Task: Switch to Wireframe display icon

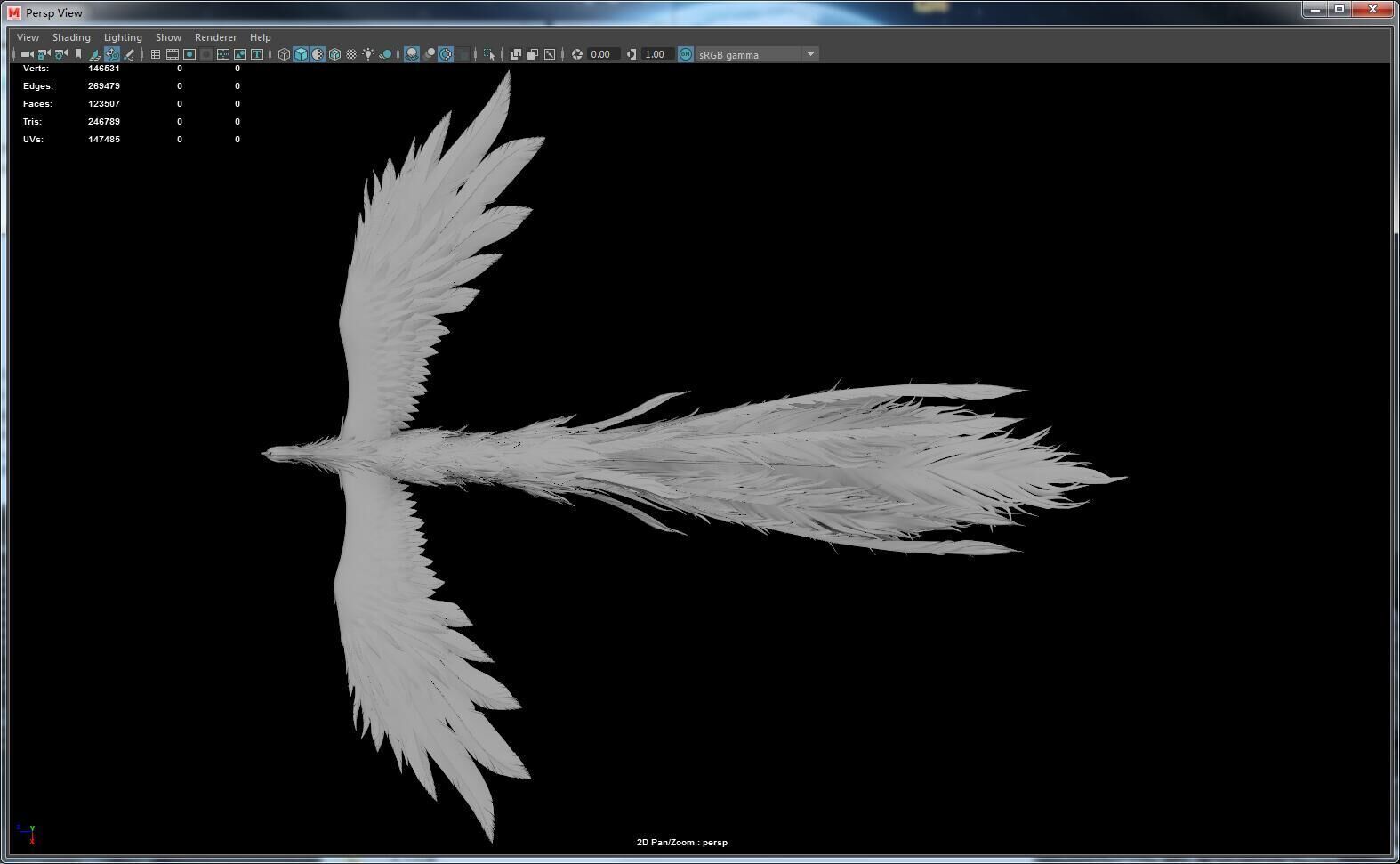Action: pyautogui.click(x=284, y=54)
